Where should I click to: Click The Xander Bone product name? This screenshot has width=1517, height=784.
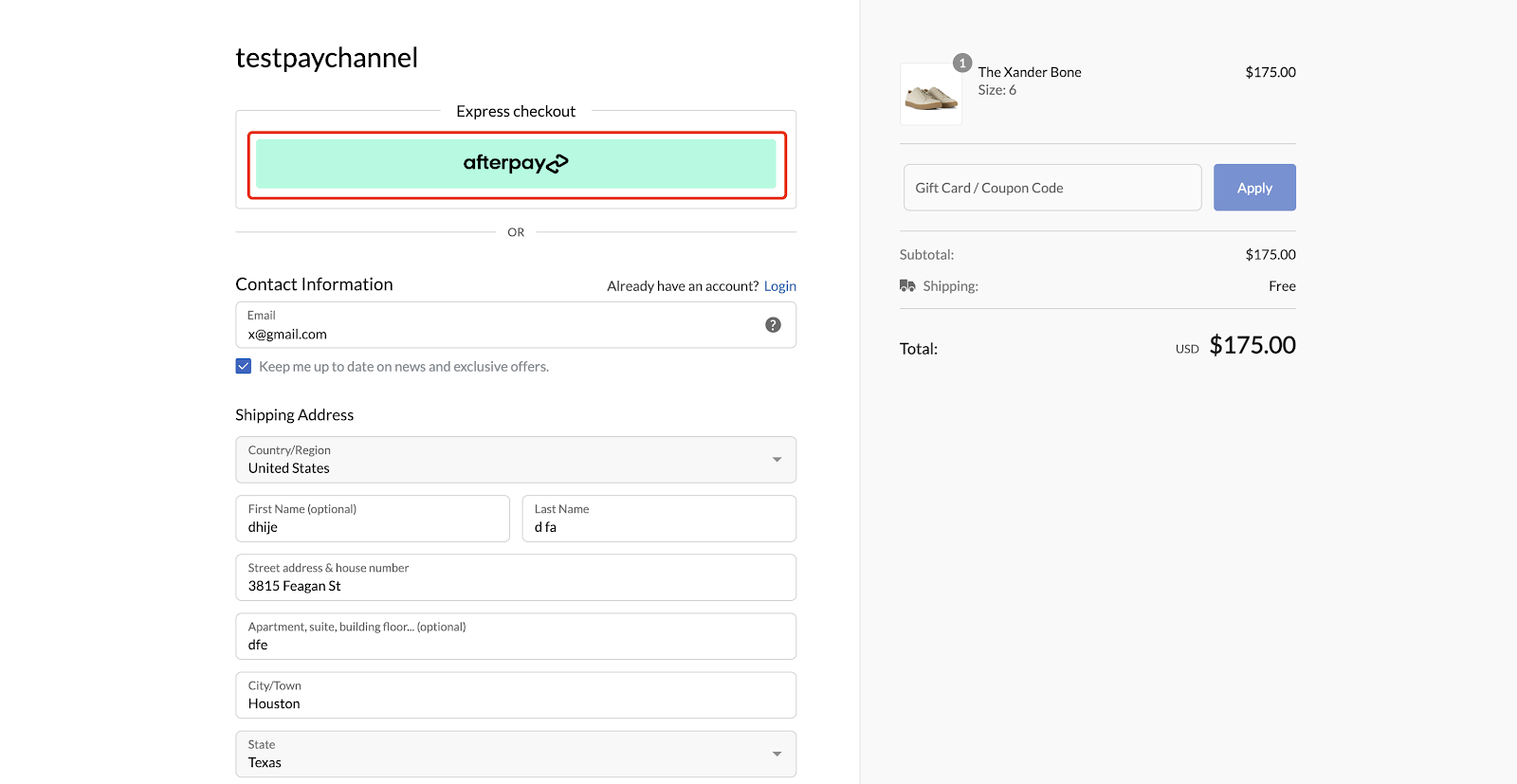tap(1030, 72)
